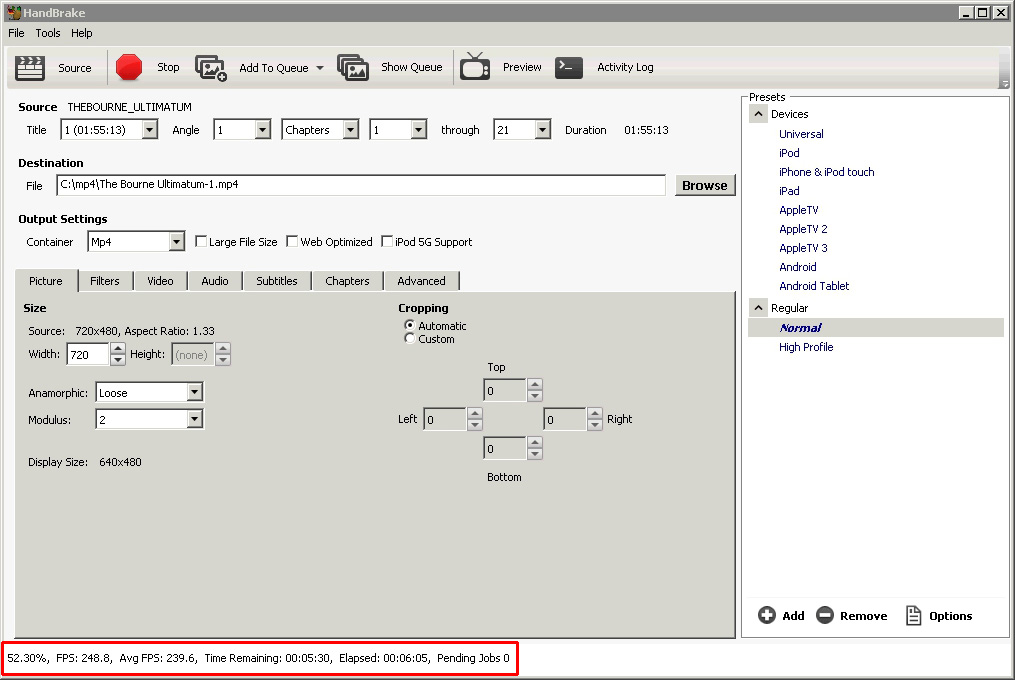Open the Modulus dropdown
1015x680 pixels.
(x=194, y=420)
